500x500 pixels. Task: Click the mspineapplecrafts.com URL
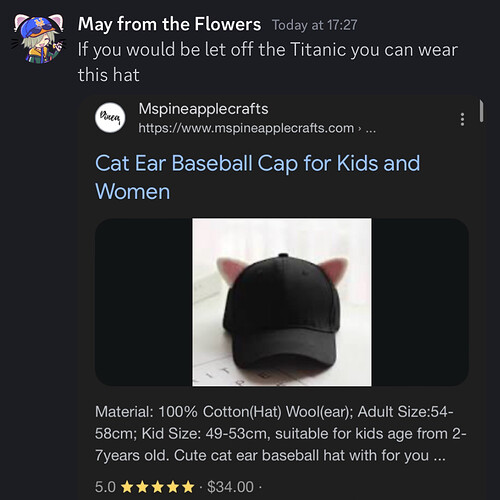pyautogui.click(x=246, y=128)
